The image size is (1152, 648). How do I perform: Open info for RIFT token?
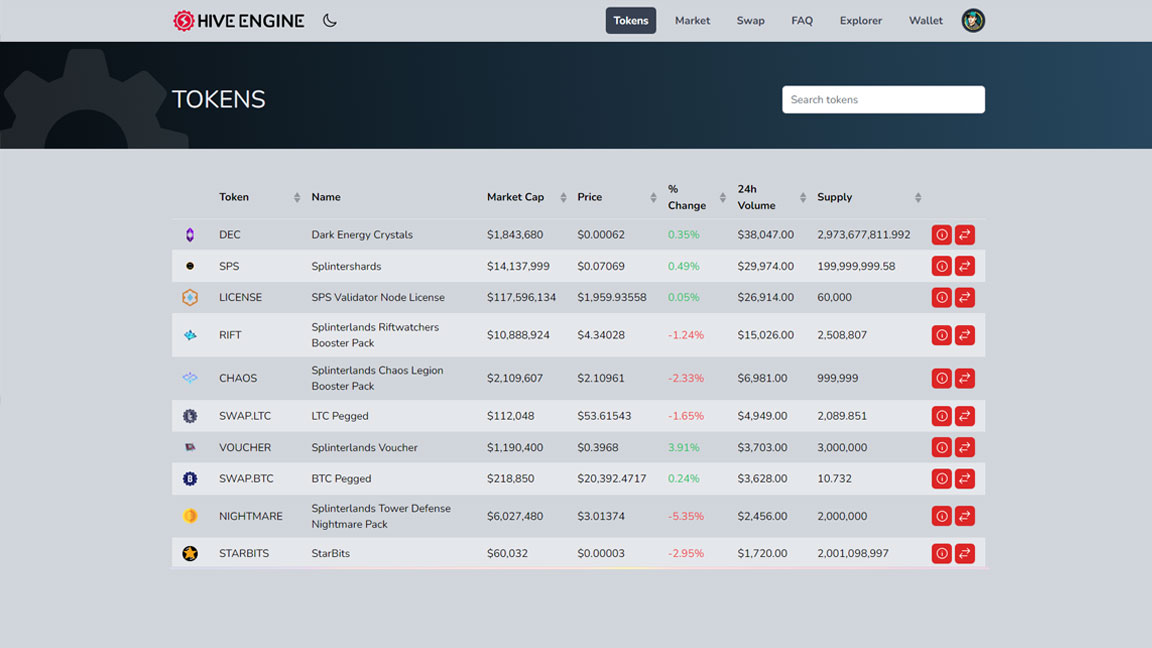click(x=941, y=335)
